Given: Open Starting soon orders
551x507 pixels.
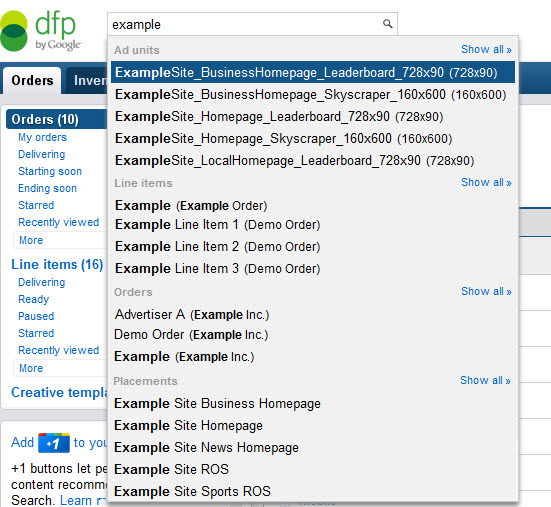Looking at the screenshot, I should [50, 171].
